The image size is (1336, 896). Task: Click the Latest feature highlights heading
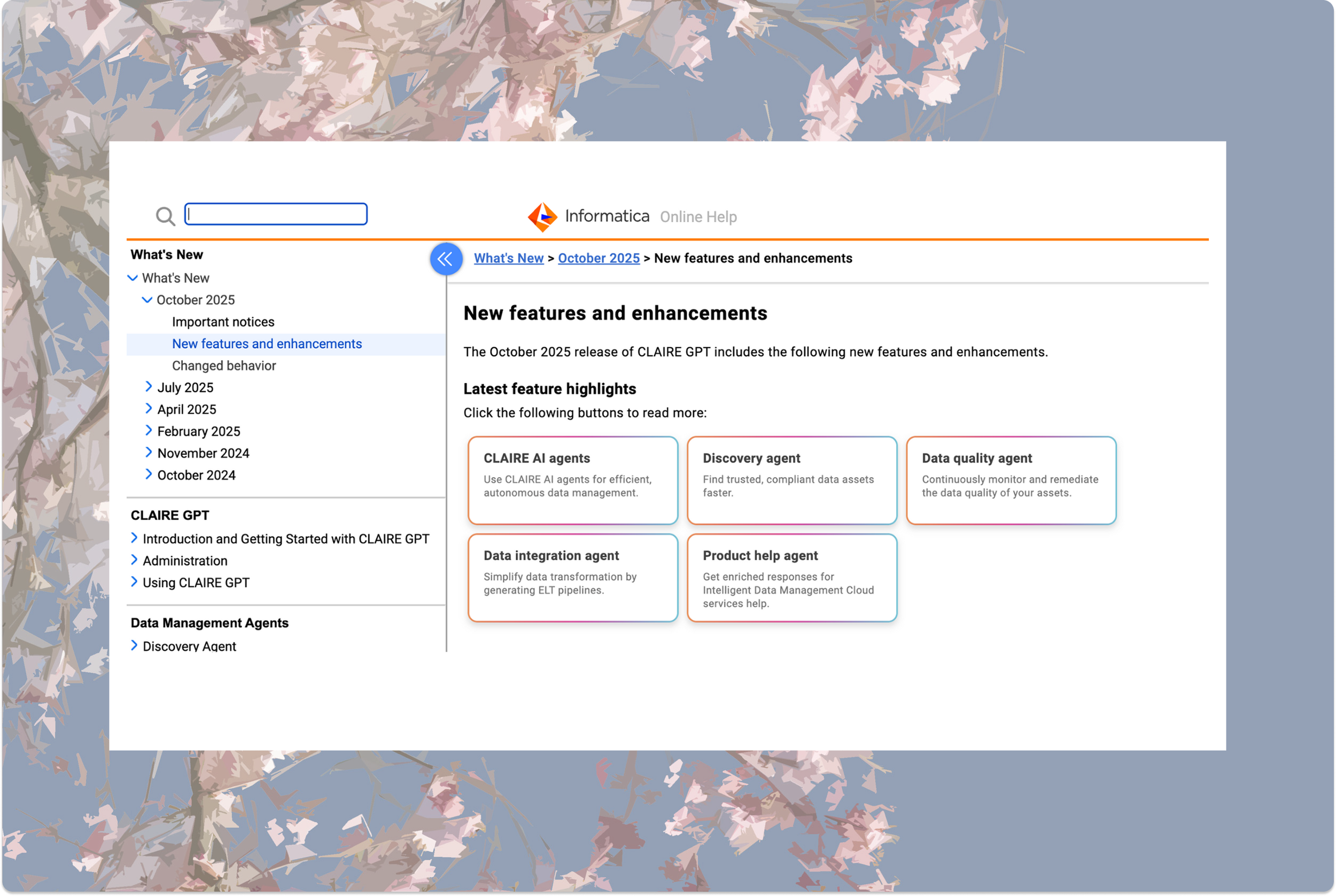point(550,389)
